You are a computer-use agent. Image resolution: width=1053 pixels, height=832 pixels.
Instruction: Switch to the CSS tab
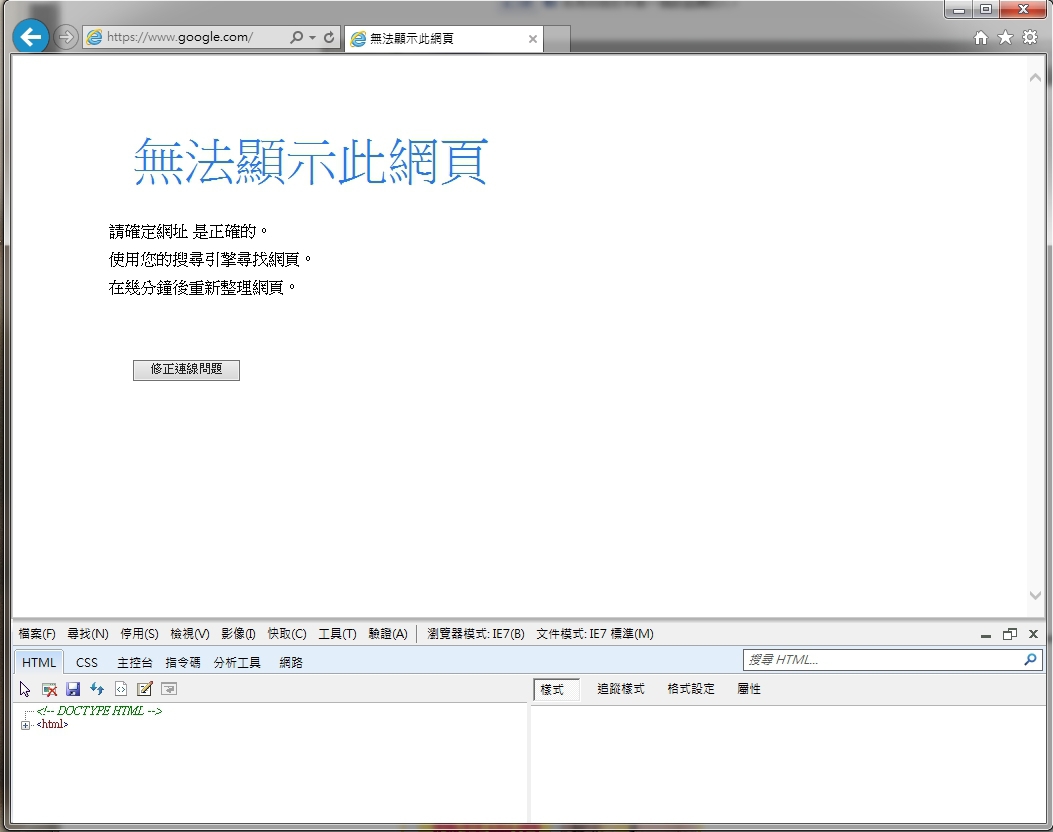click(87, 663)
